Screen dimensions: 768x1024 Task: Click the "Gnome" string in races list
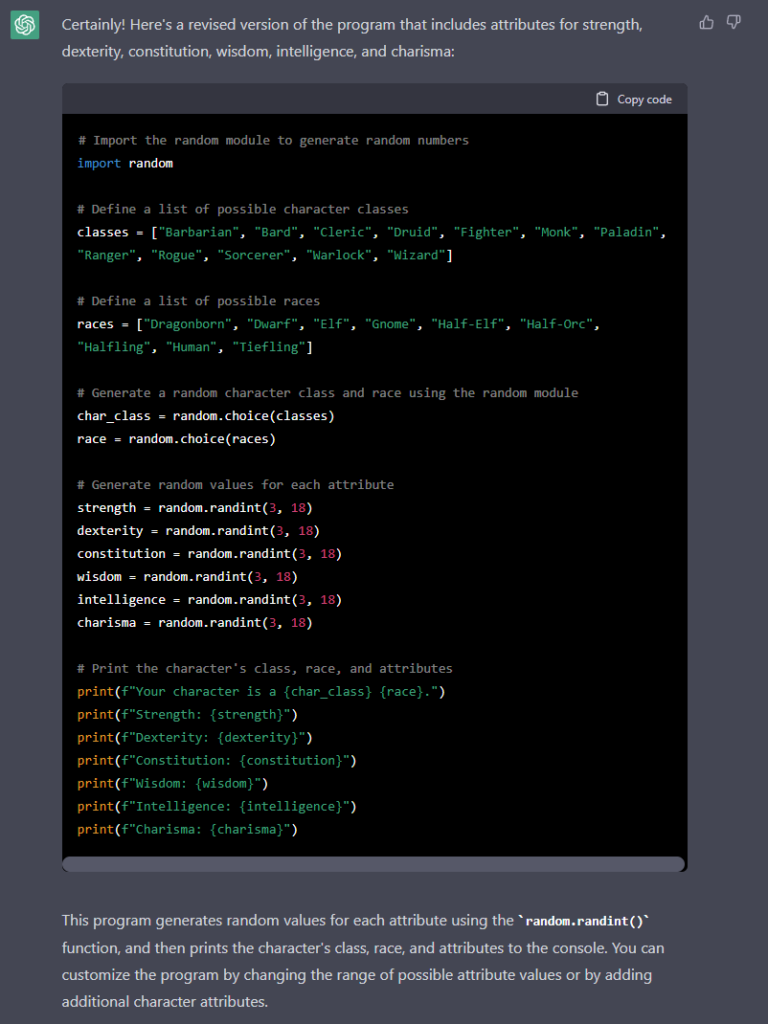pyautogui.click(x=391, y=324)
